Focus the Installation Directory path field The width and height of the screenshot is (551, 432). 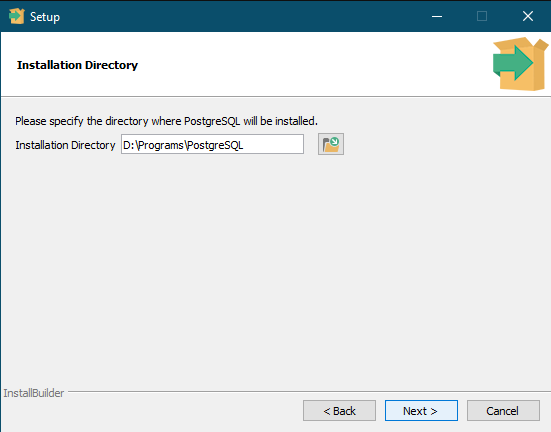click(212, 144)
